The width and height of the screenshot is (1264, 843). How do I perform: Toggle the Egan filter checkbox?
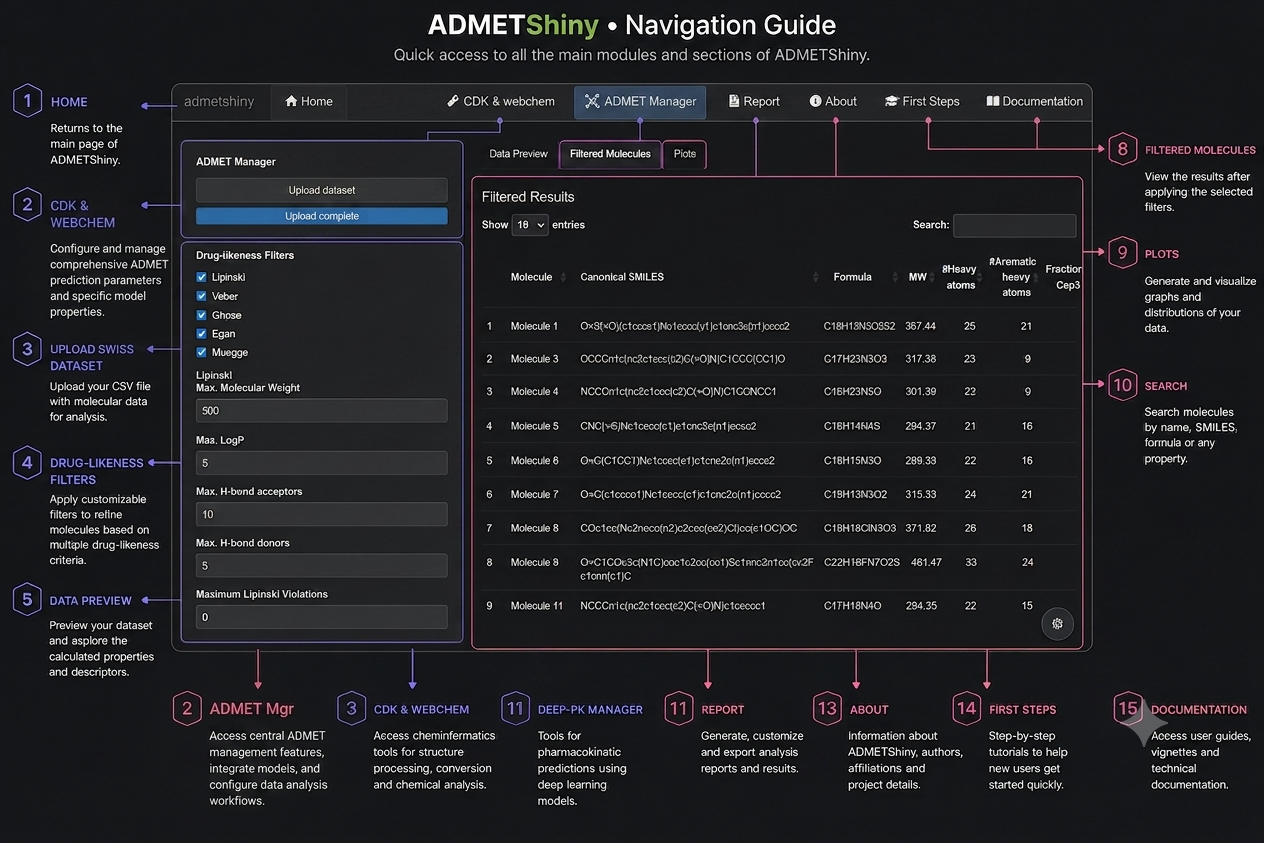coord(202,334)
